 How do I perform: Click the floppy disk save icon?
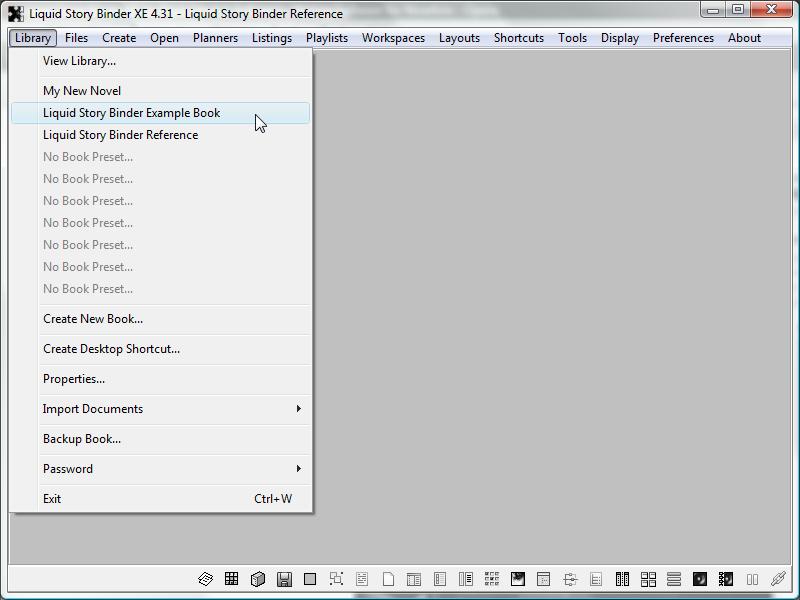(284, 579)
